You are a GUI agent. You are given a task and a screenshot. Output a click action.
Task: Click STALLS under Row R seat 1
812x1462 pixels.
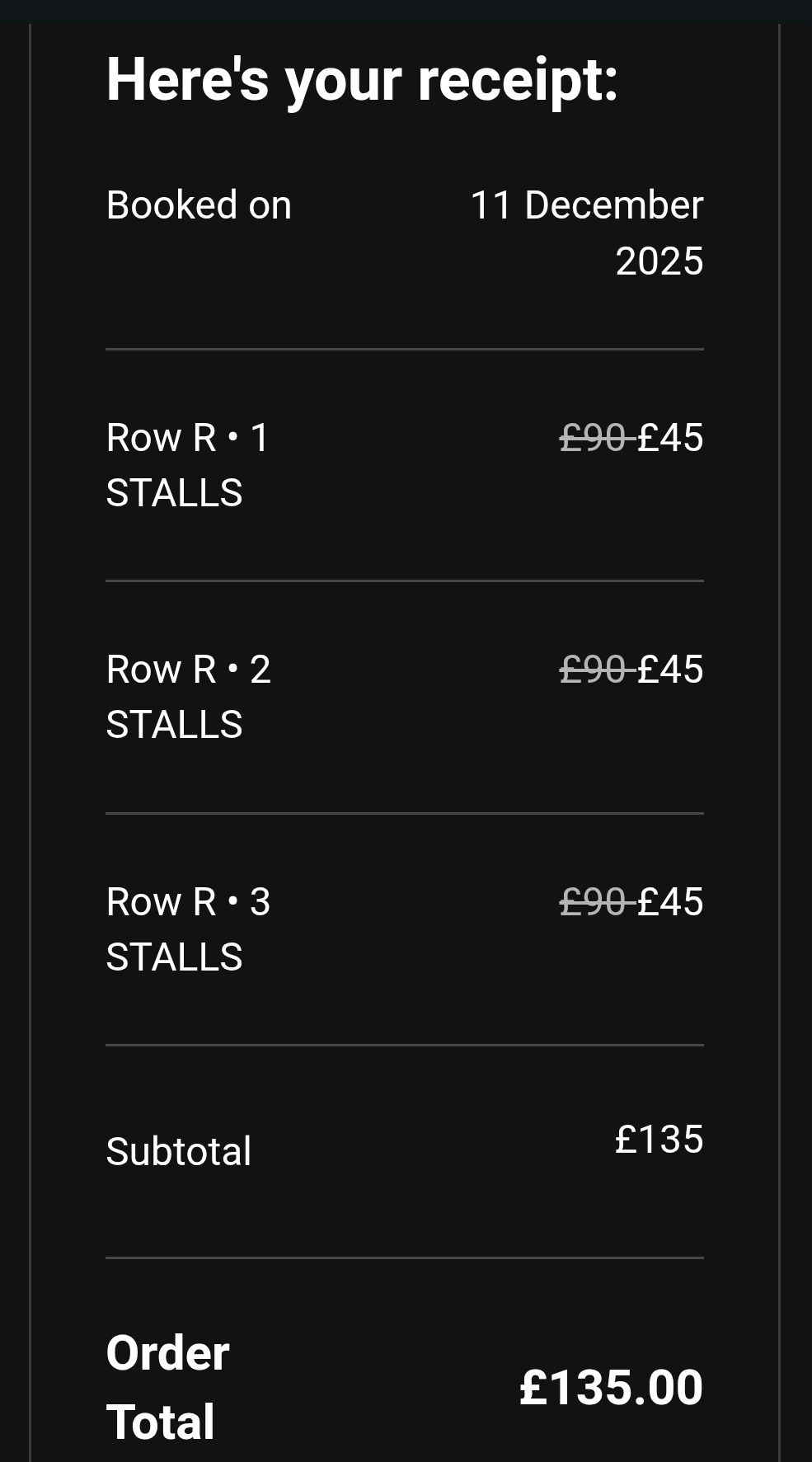175,493
